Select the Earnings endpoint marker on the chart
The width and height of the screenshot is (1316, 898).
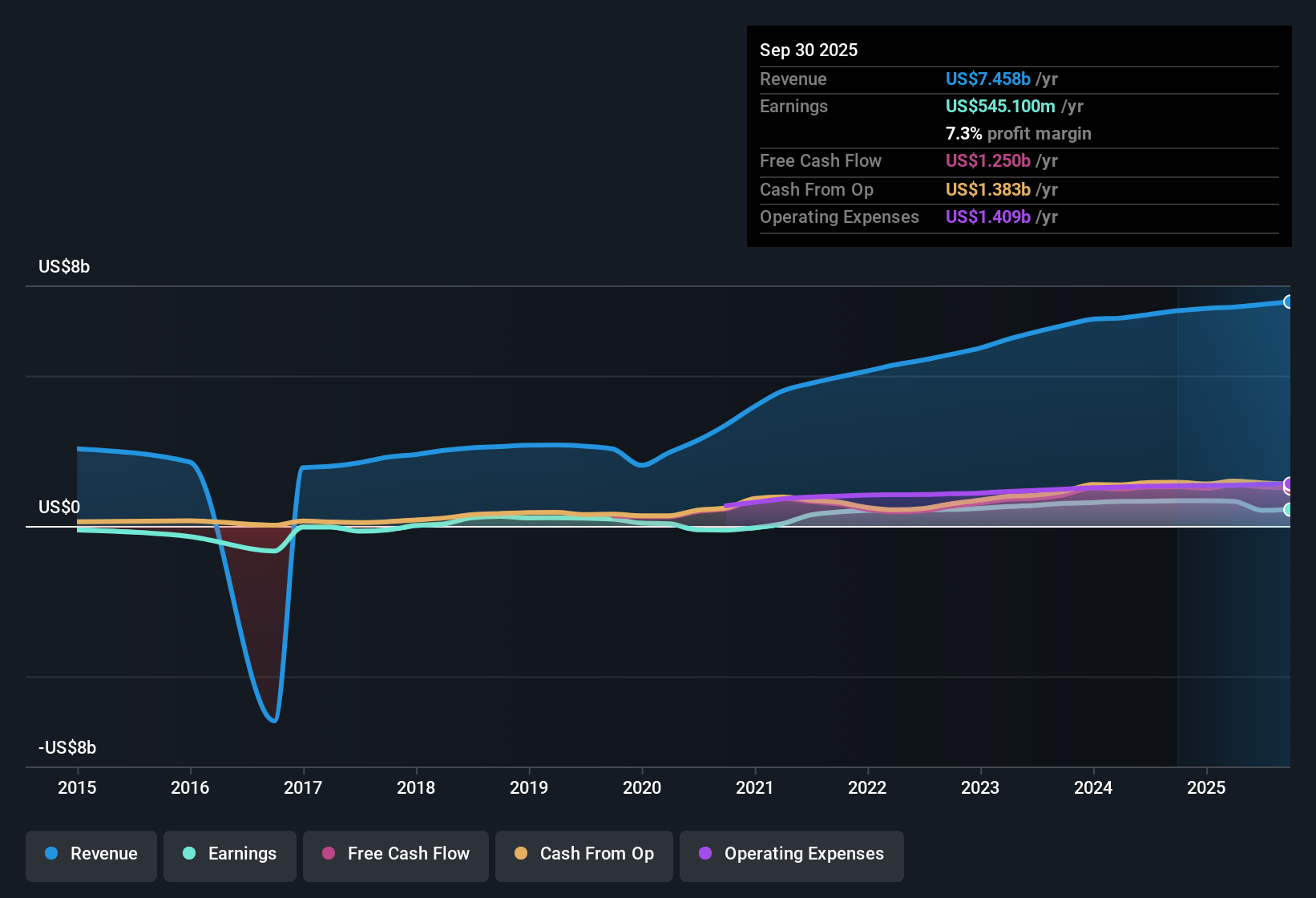[x=1288, y=510]
